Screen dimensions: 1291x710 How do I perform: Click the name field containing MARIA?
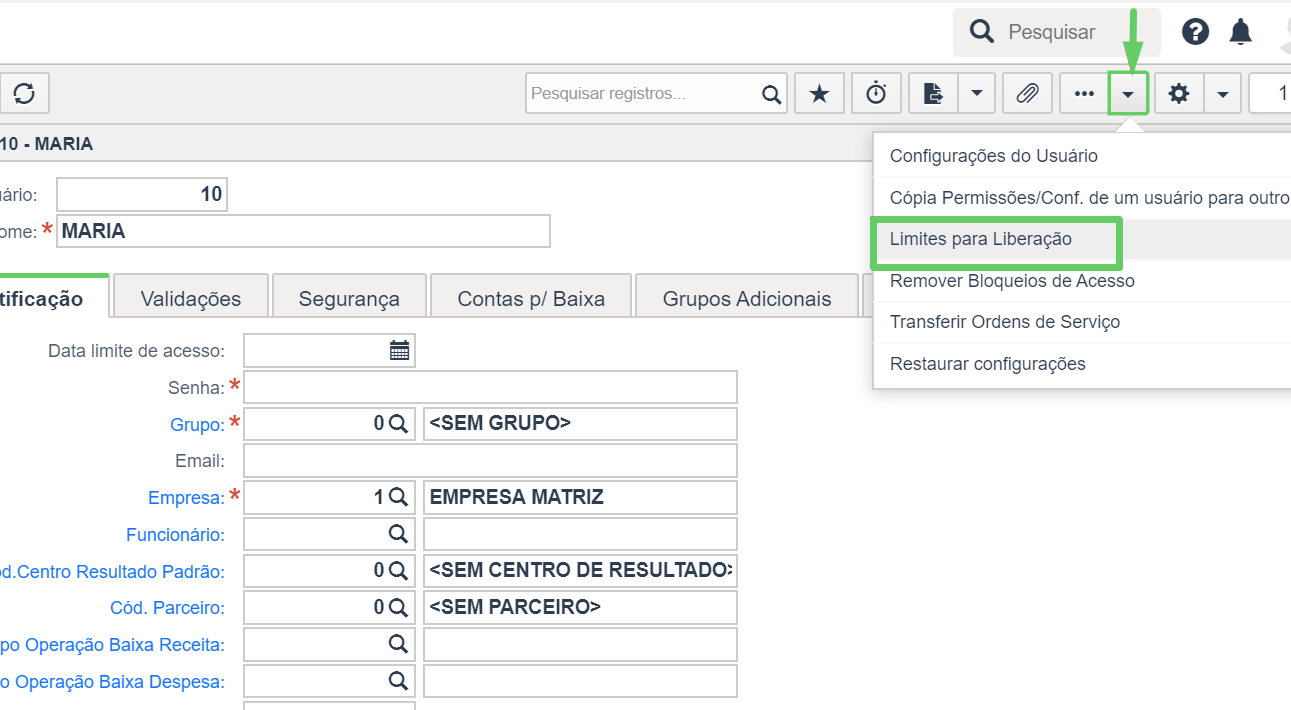(303, 231)
